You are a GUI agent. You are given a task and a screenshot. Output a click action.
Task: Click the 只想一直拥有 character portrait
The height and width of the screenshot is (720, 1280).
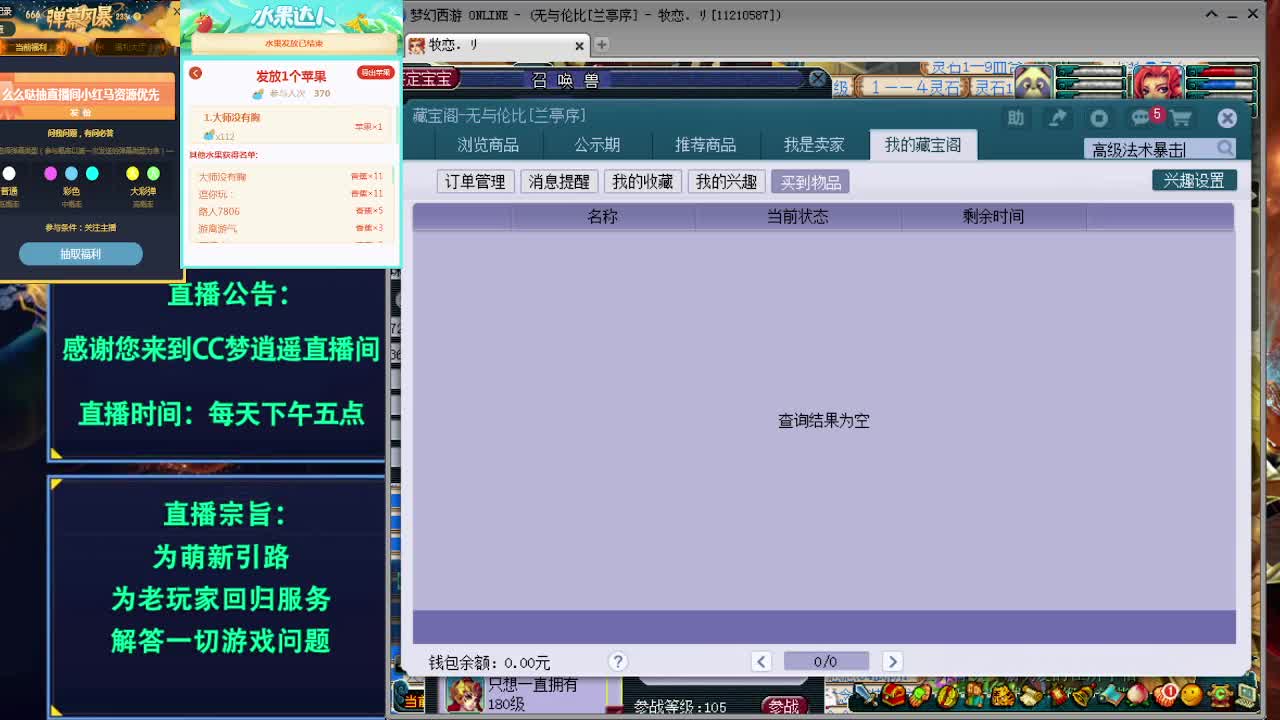point(464,695)
